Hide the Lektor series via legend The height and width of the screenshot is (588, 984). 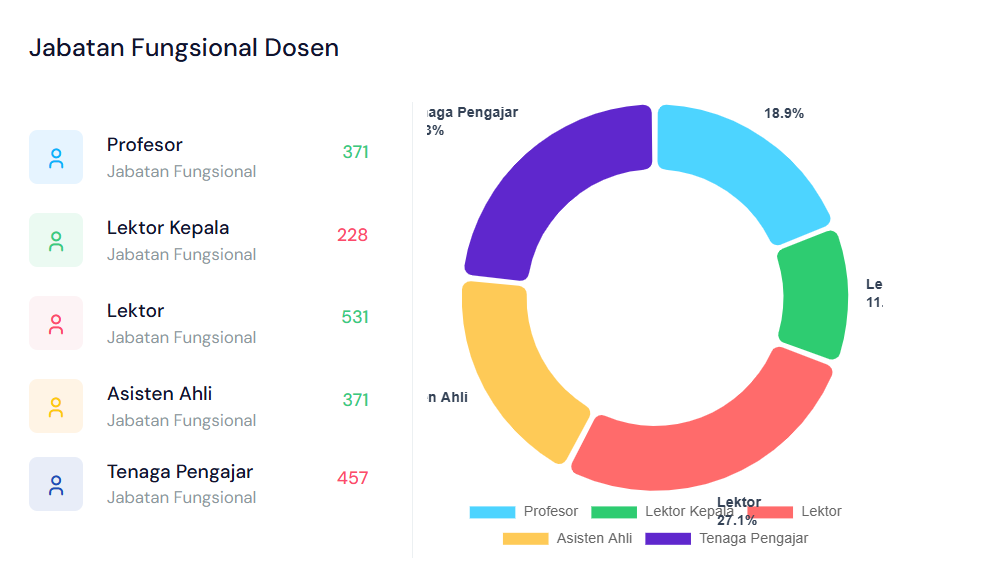coord(770,512)
